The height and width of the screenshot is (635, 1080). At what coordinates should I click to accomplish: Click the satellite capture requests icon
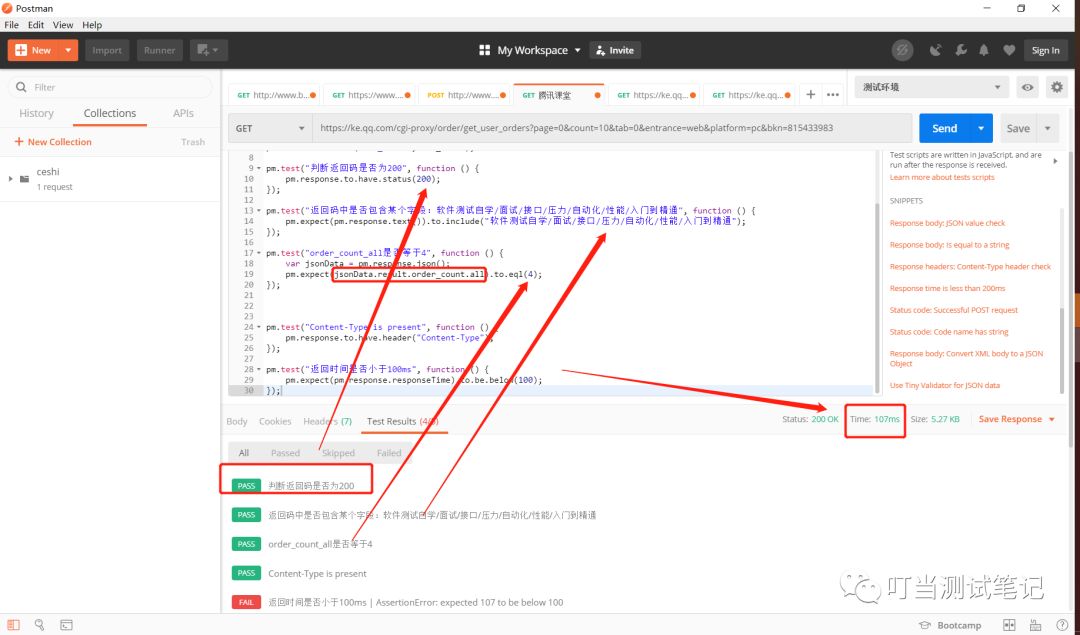tap(935, 50)
